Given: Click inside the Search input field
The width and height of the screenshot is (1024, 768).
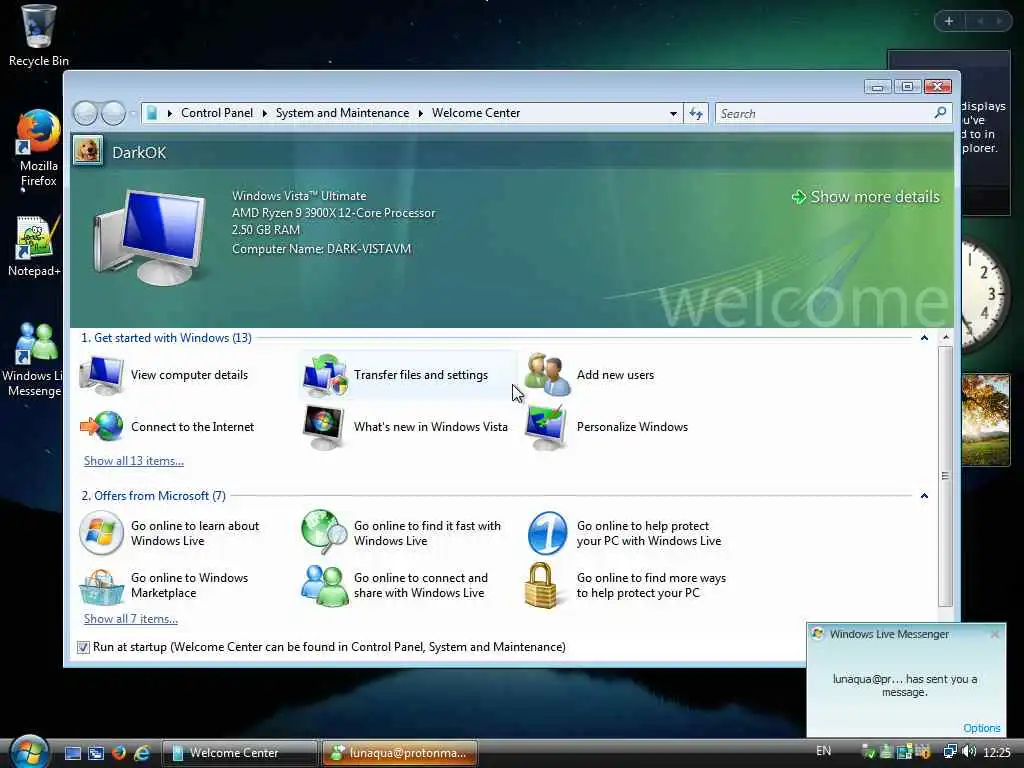Looking at the screenshot, I should pos(825,114).
